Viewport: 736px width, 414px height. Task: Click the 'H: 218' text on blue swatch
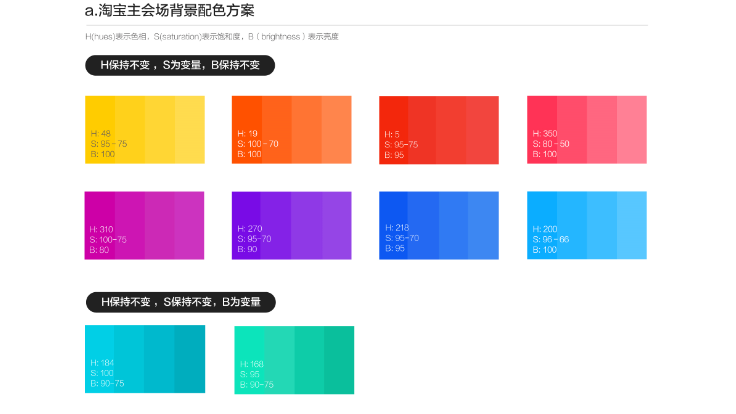pos(397,228)
